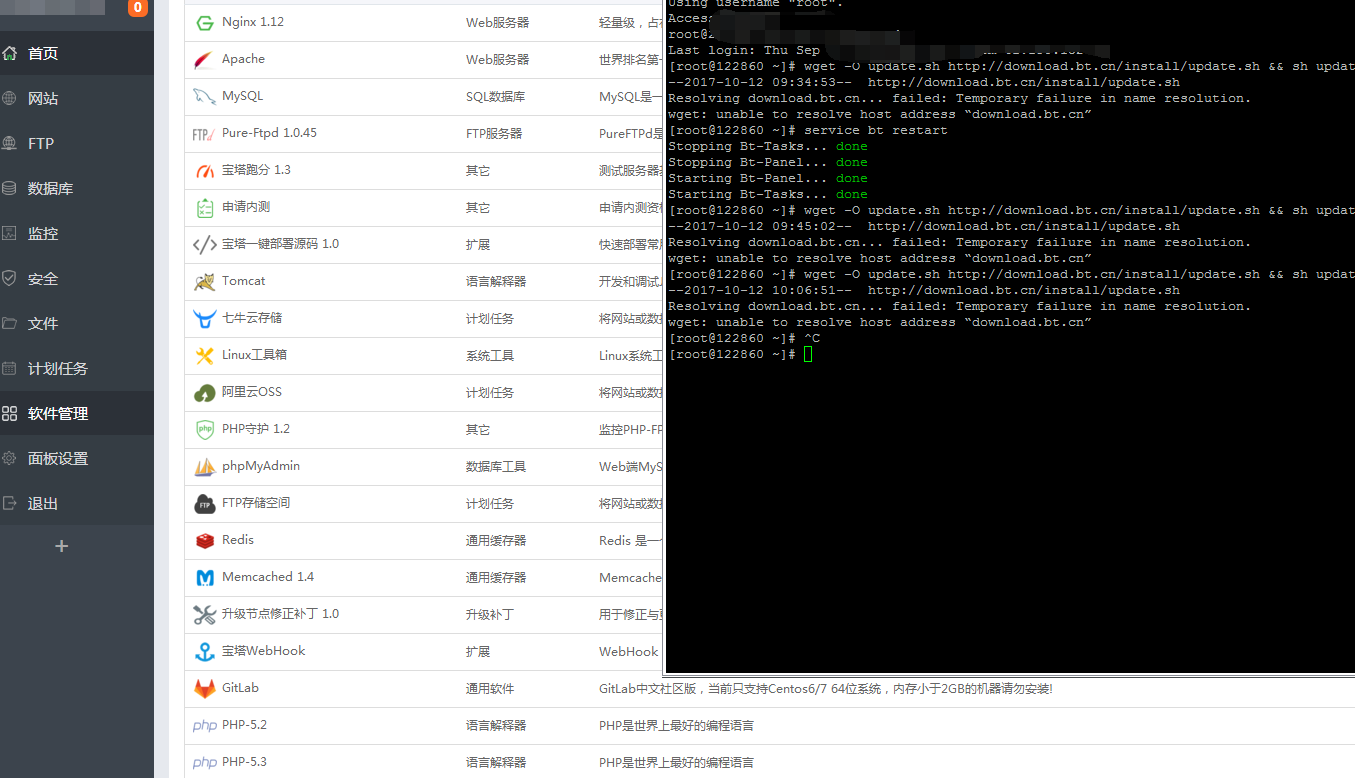Click the phpMyAdmin sailboat icon
The image size is (1355, 778).
[x=204, y=467]
